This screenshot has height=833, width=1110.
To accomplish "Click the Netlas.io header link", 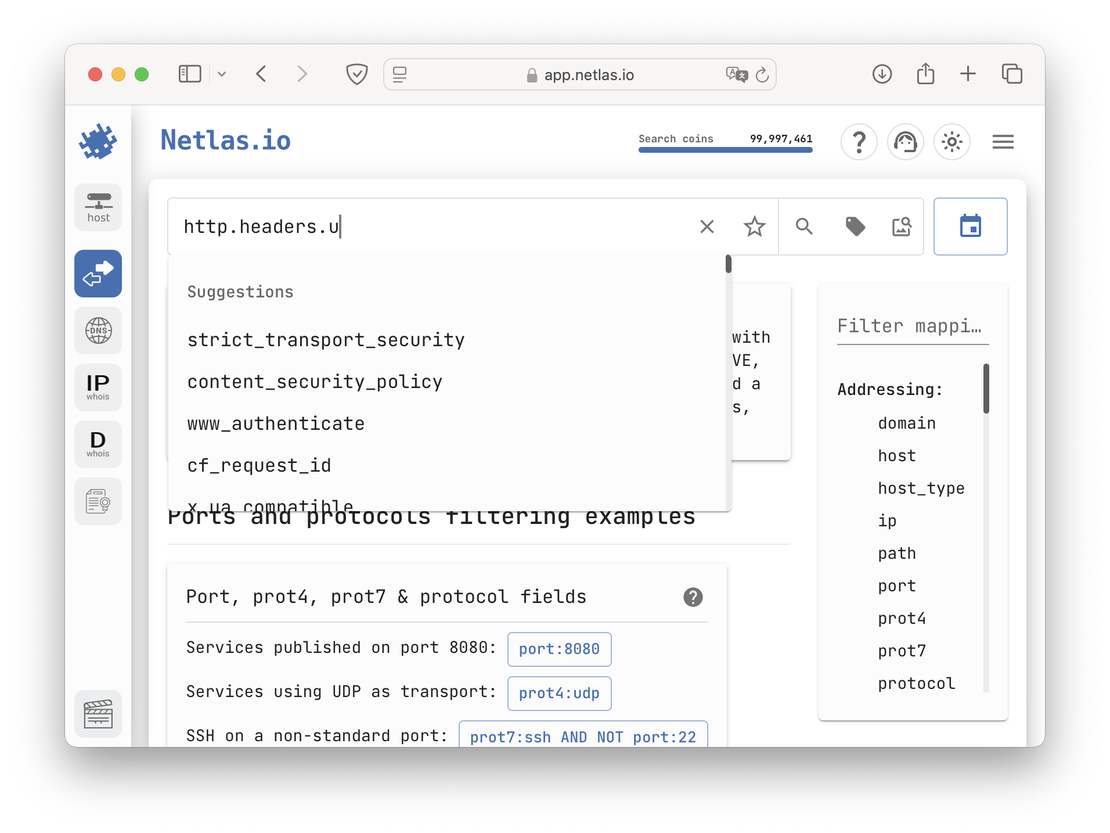I will tap(225, 140).
